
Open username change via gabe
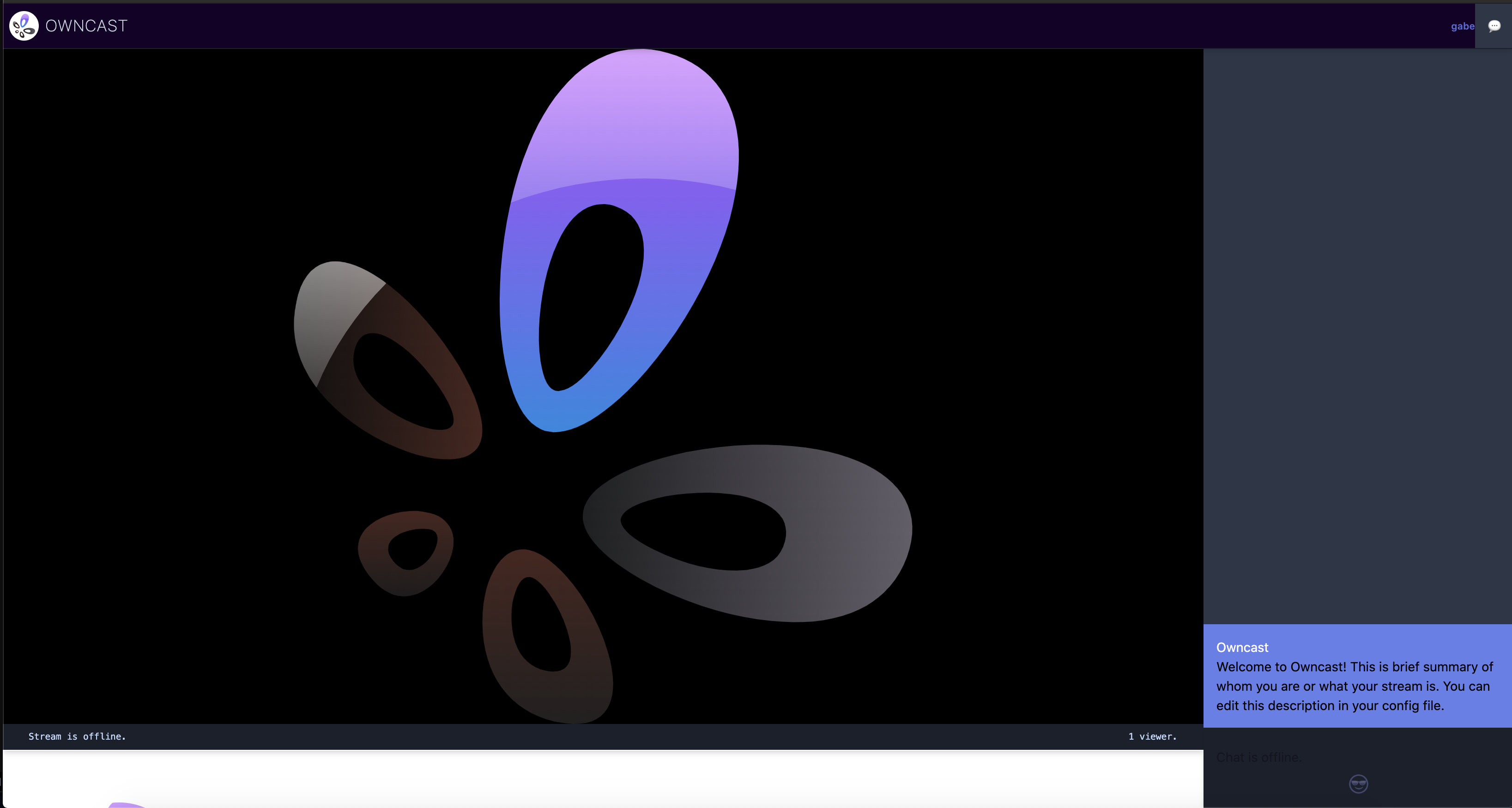pyautogui.click(x=1462, y=26)
